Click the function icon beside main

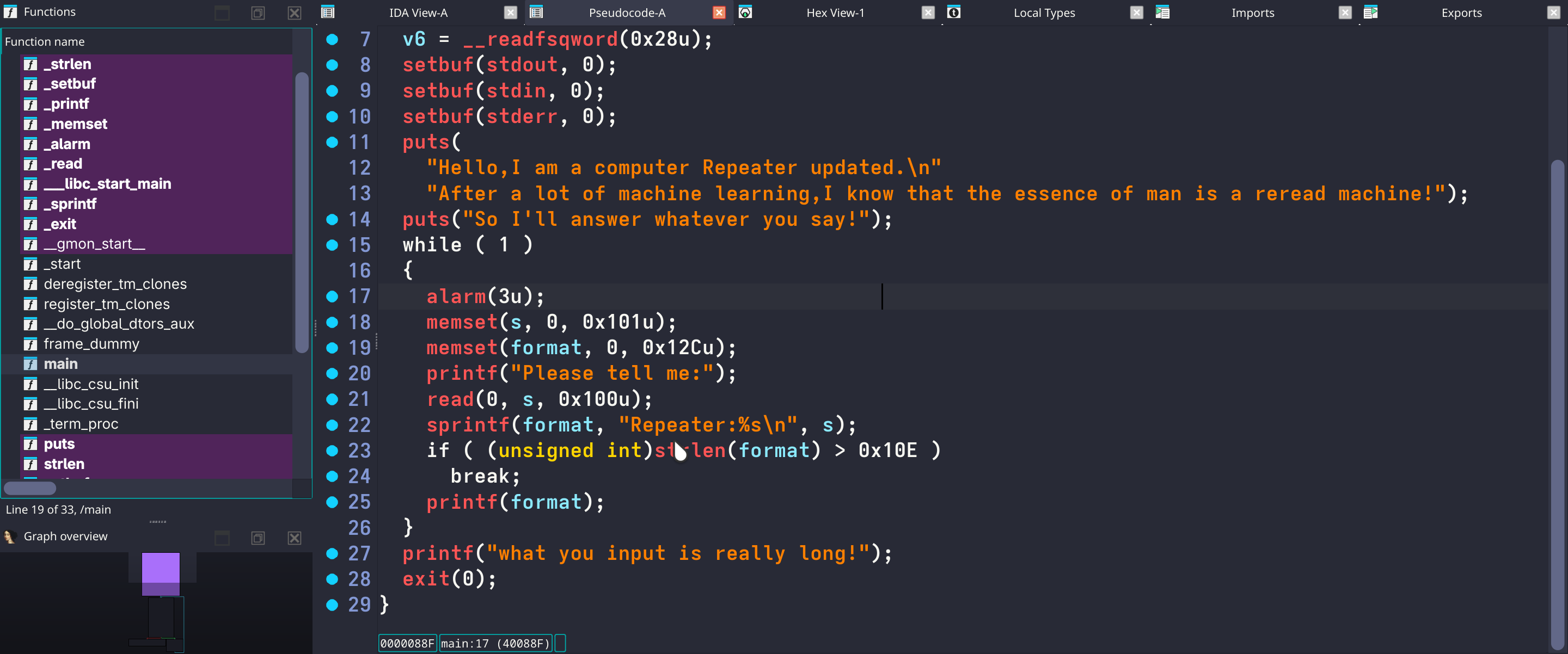tap(30, 364)
